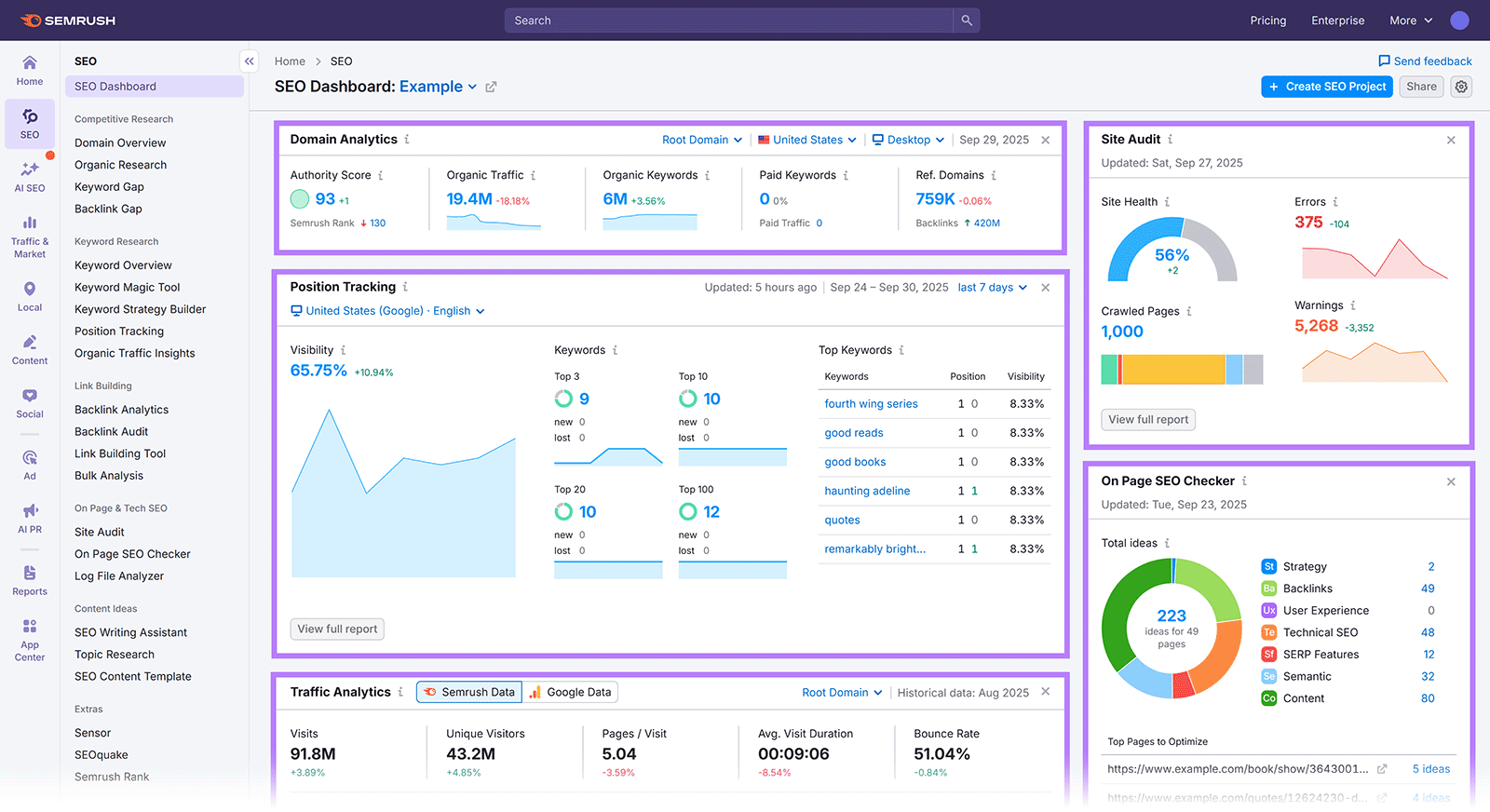The image size is (1490, 812).
Task: Click the dashboard settings gear icon
Action: point(1461,87)
